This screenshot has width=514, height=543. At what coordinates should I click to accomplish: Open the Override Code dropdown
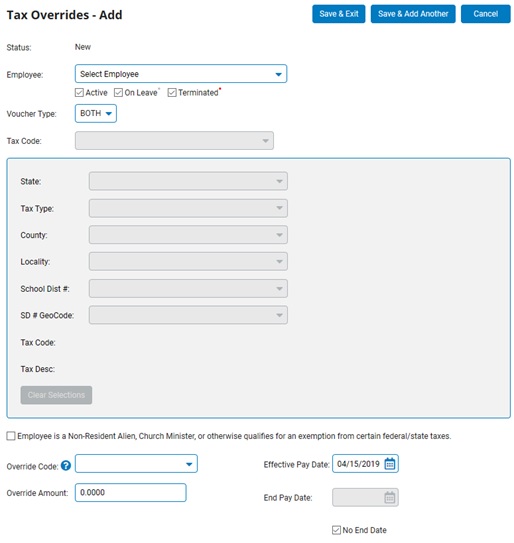coord(136,464)
